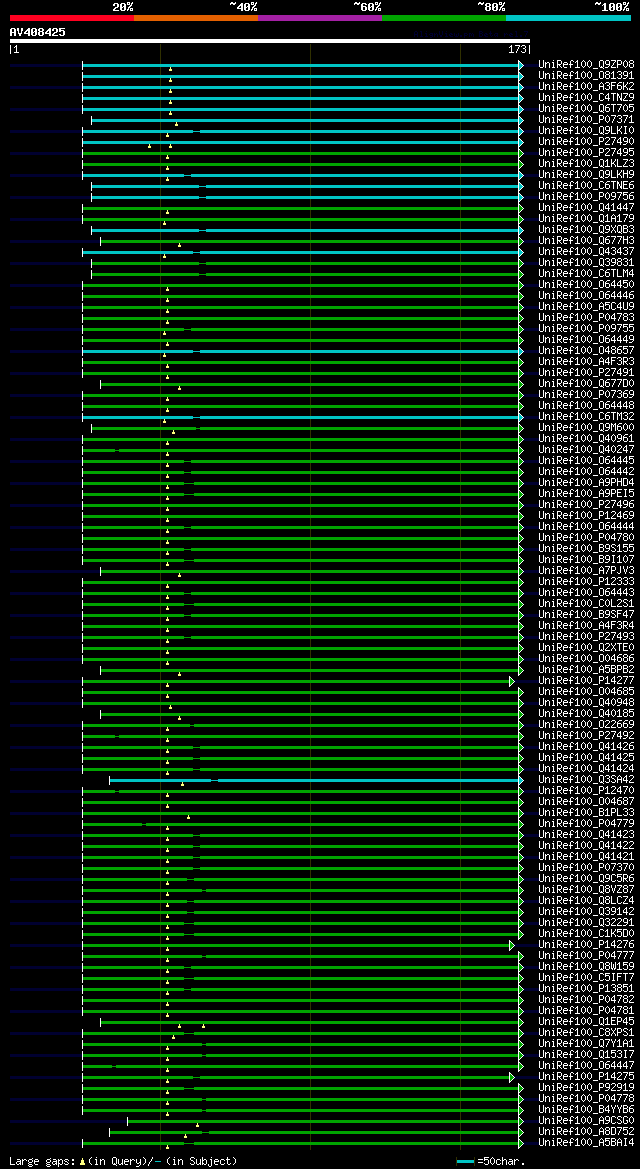Pick the UniRef100_B9S155 row label
This screenshot has height=1169, width=640.
586,549
